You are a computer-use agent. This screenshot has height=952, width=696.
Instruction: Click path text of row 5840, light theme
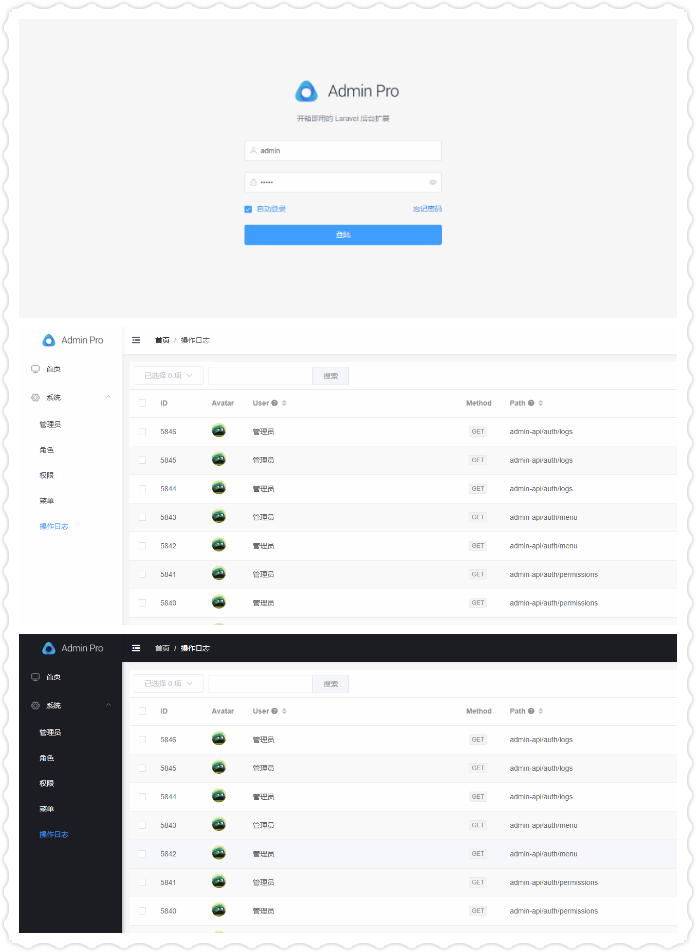click(553, 603)
